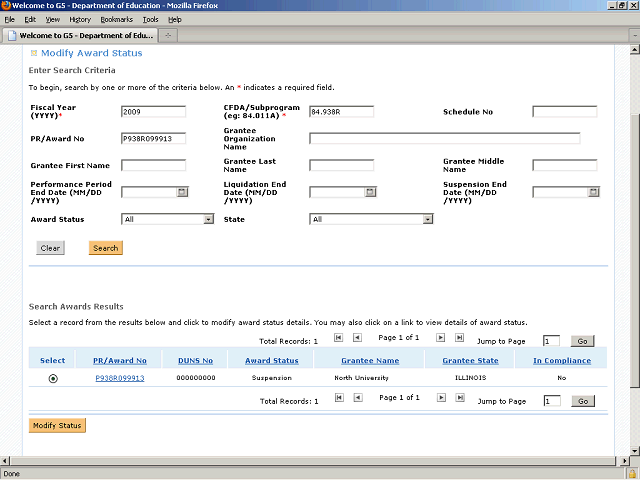Open the Bookmarks menu
The height and width of the screenshot is (480, 640).
(116, 20)
